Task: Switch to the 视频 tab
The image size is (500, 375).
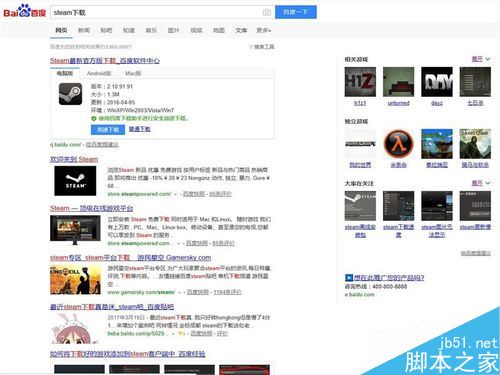Action: coord(196,30)
